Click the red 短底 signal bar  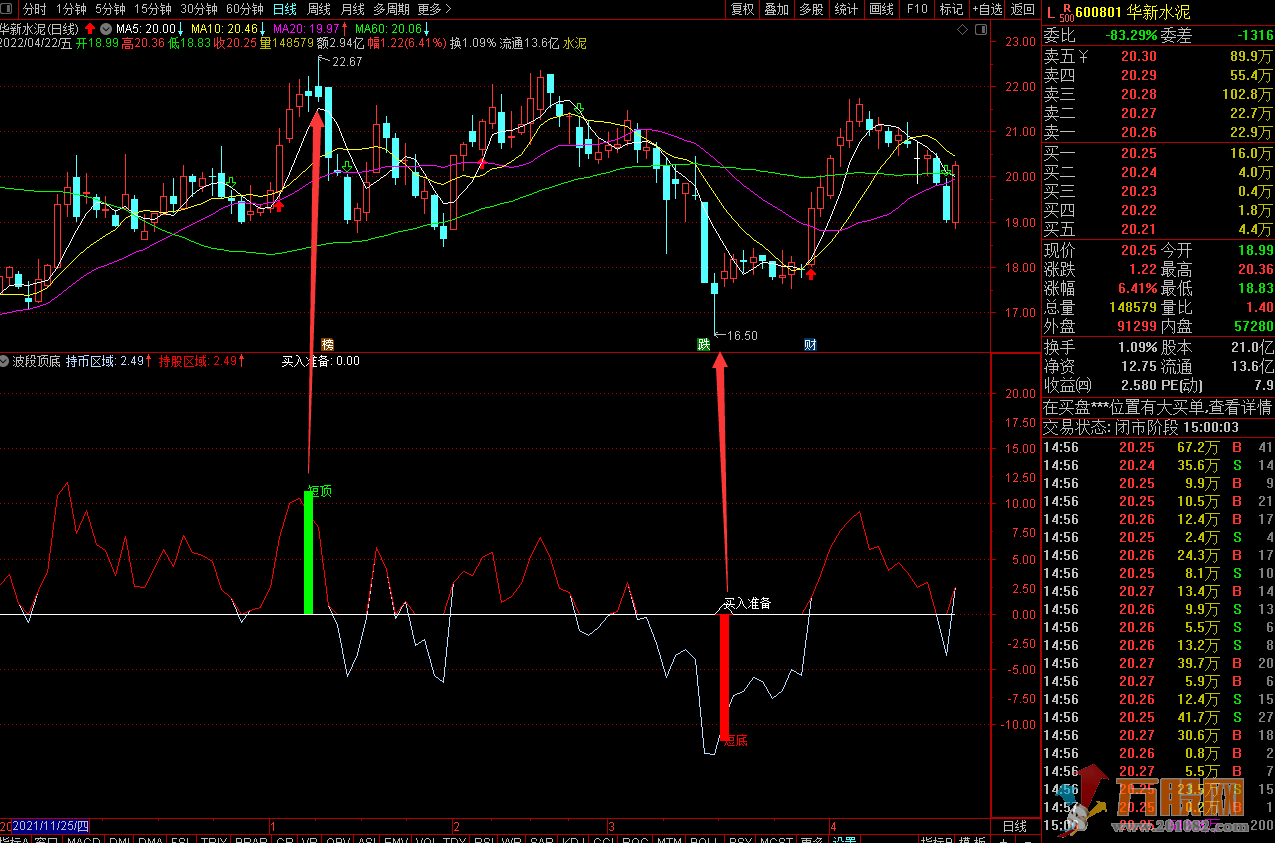(725, 677)
